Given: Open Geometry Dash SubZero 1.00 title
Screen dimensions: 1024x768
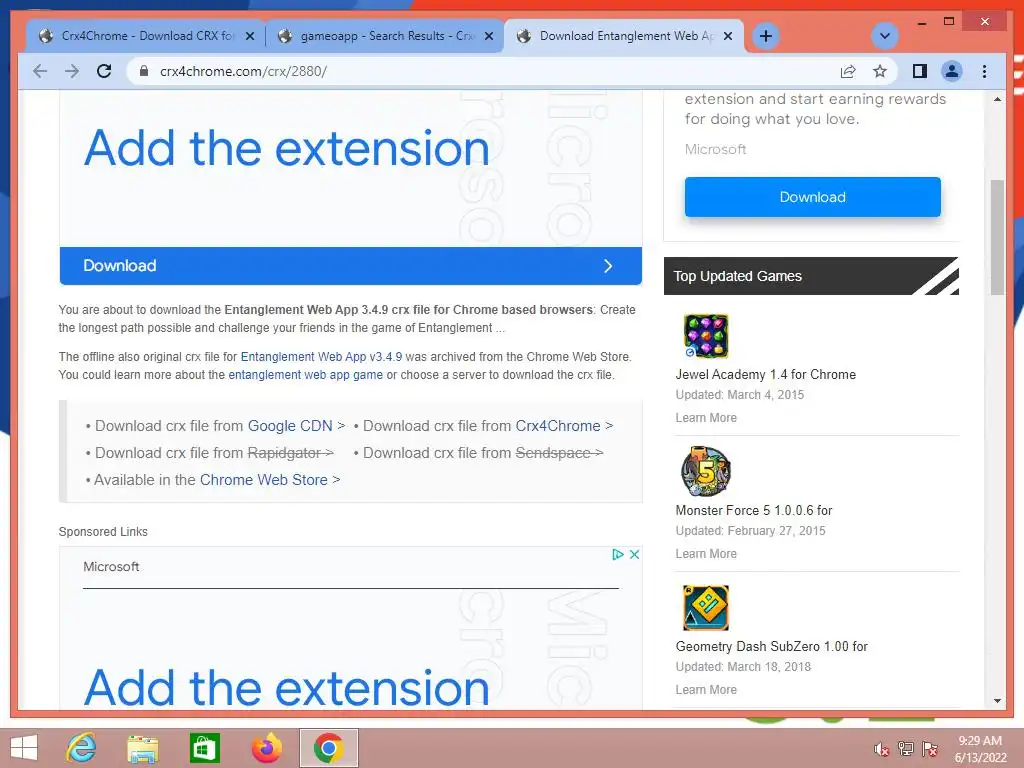Looking at the screenshot, I should (x=771, y=646).
